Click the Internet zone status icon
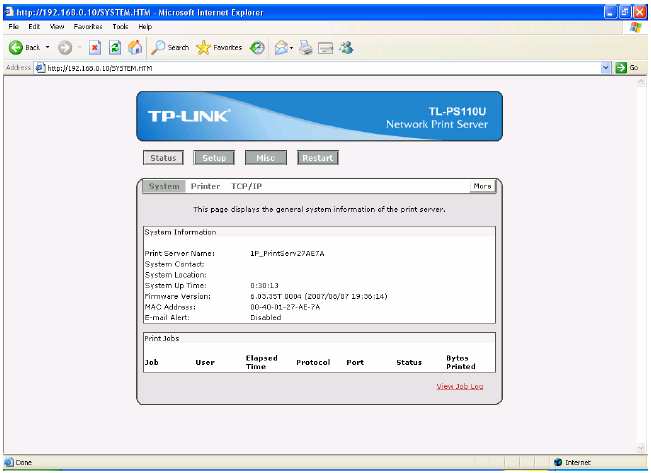 point(558,462)
